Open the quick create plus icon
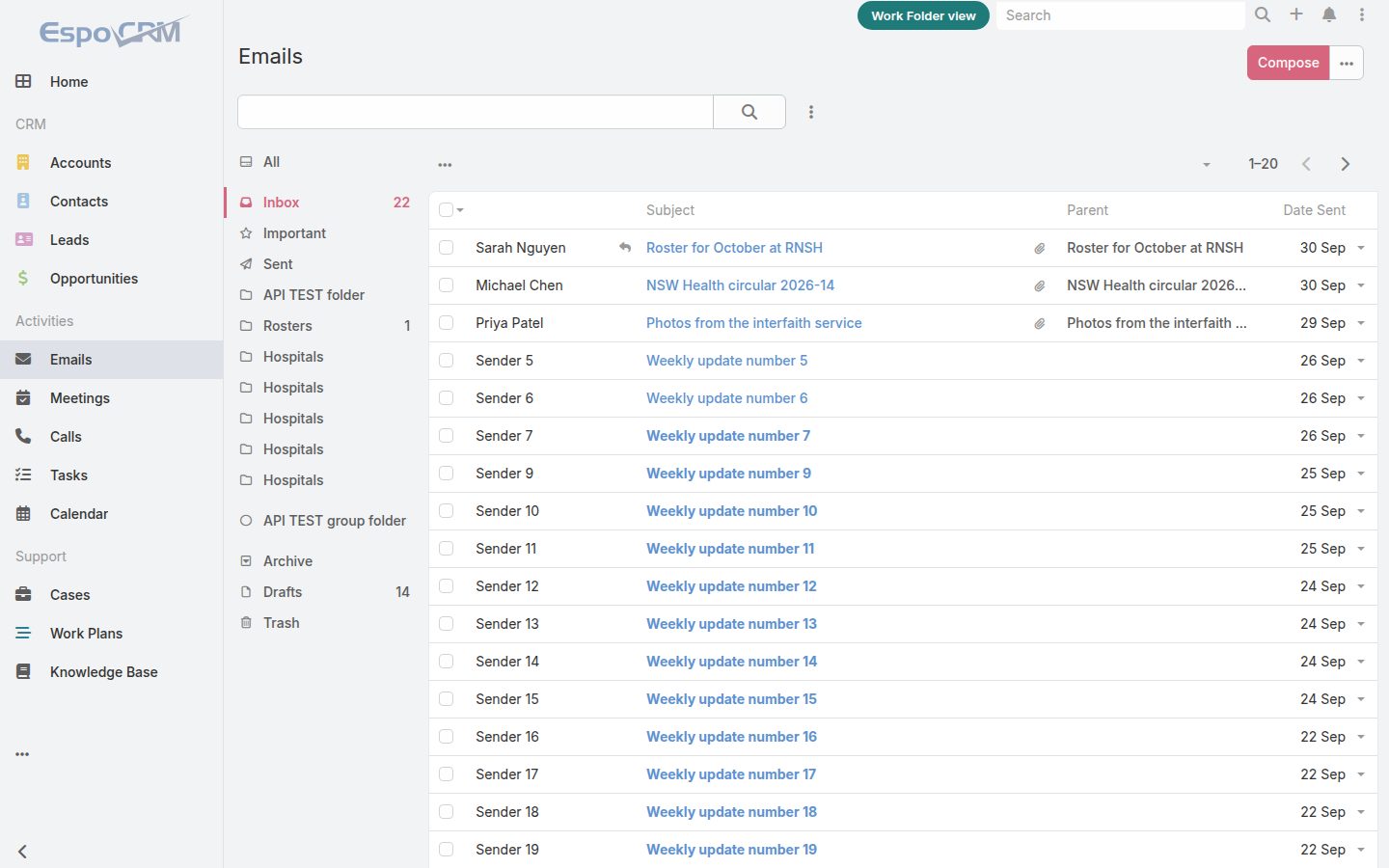The image size is (1389, 868). pos(1296,14)
